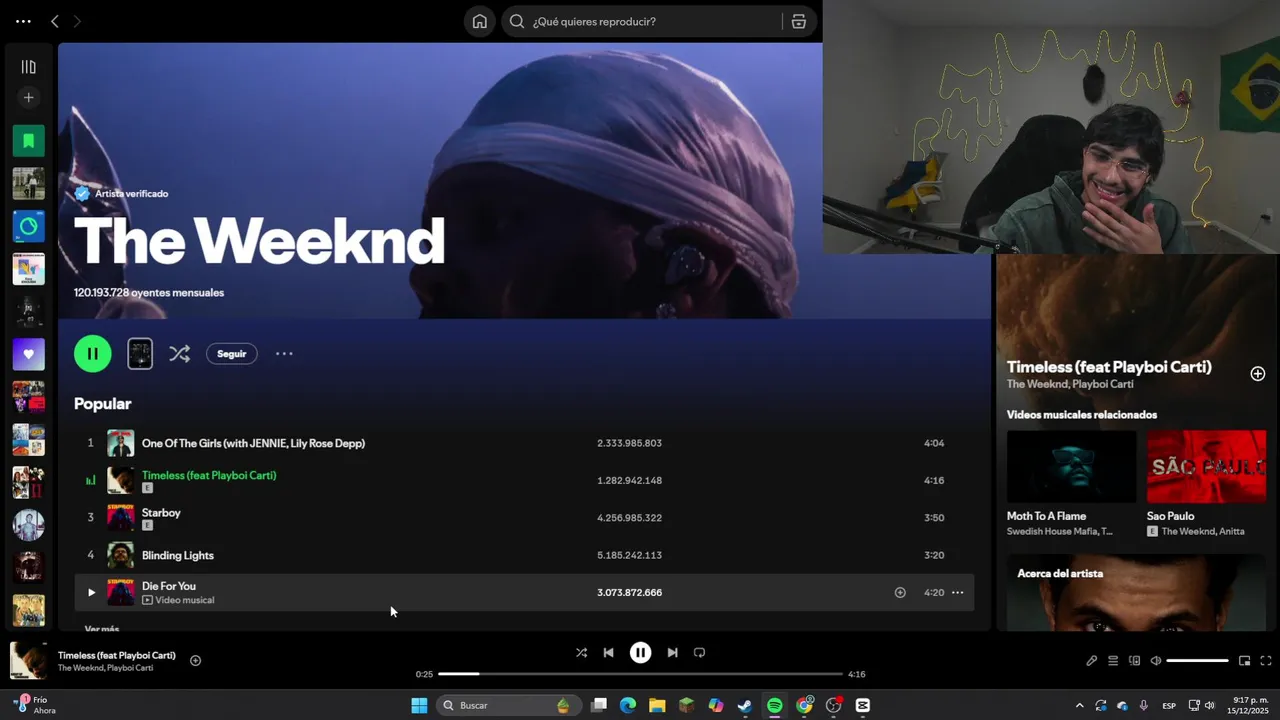Open the green bookmark Episodes playlist
Screen dimensions: 1280x720
[28, 141]
